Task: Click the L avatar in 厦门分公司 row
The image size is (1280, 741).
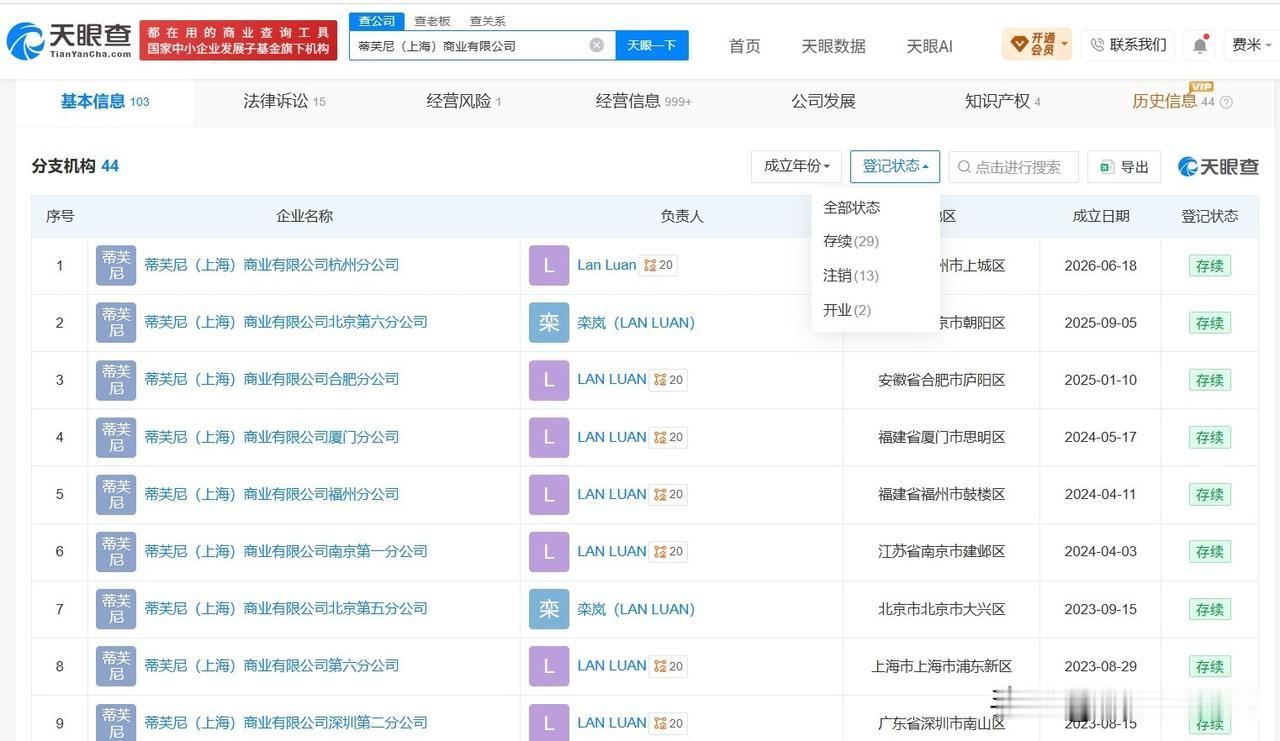Action: (549, 437)
